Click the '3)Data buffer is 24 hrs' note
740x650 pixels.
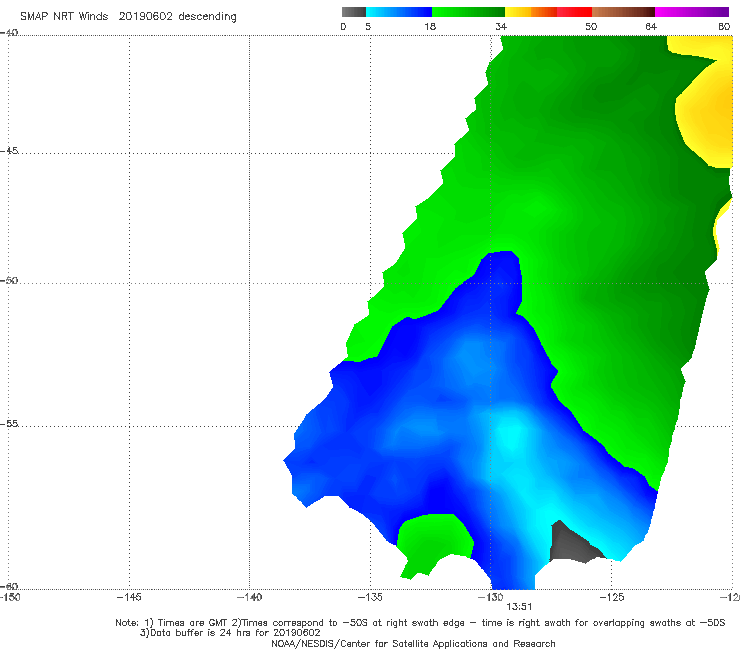click(x=230, y=633)
